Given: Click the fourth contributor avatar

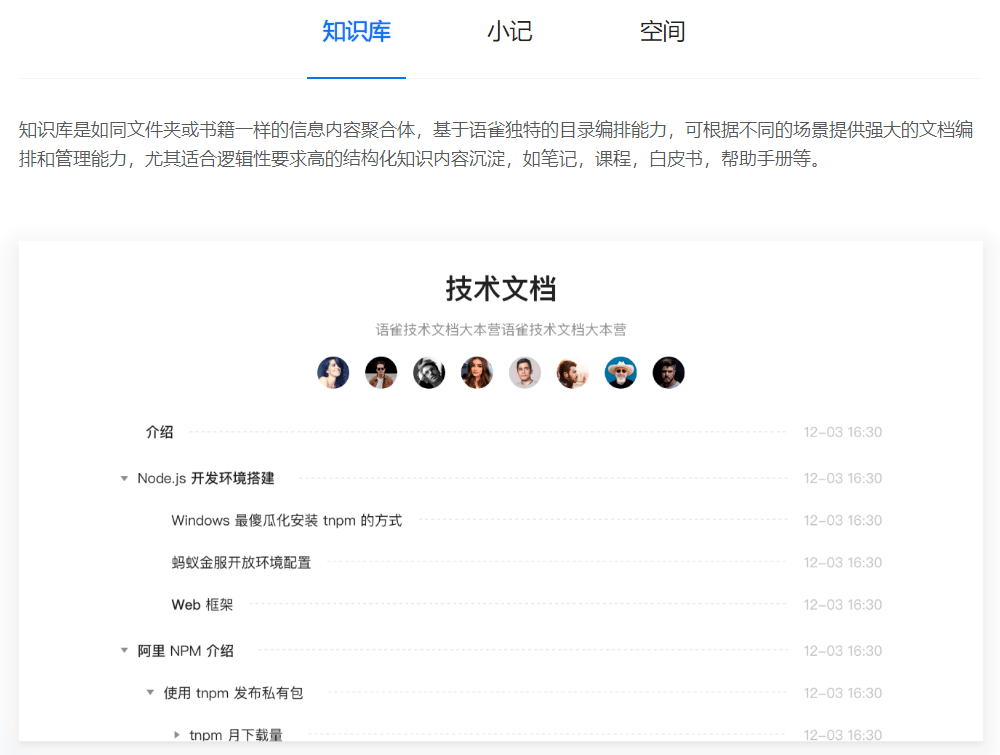Looking at the screenshot, I should [477, 371].
